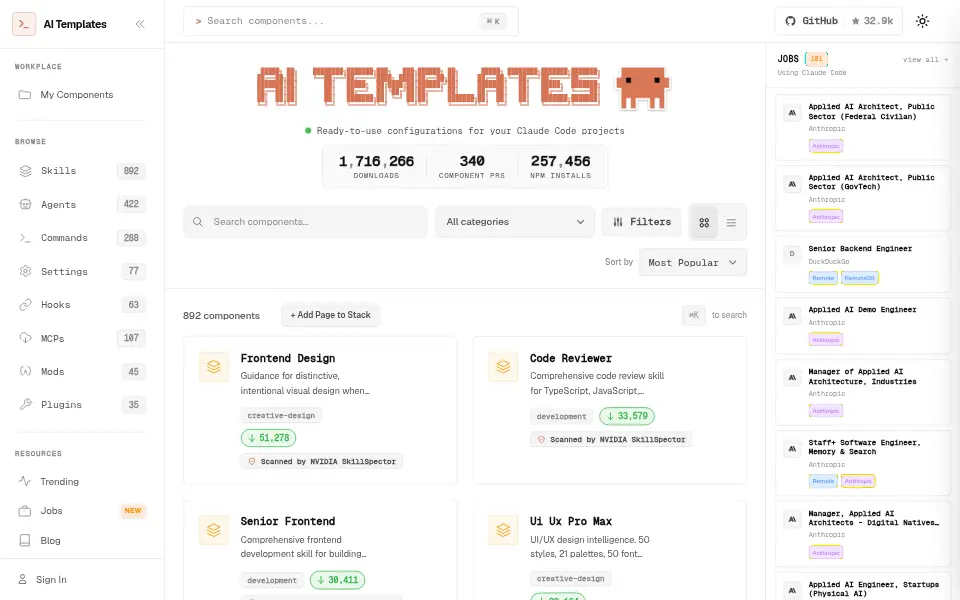Click the Trending activity-line icon
The height and width of the screenshot is (600, 960).
[24, 481]
